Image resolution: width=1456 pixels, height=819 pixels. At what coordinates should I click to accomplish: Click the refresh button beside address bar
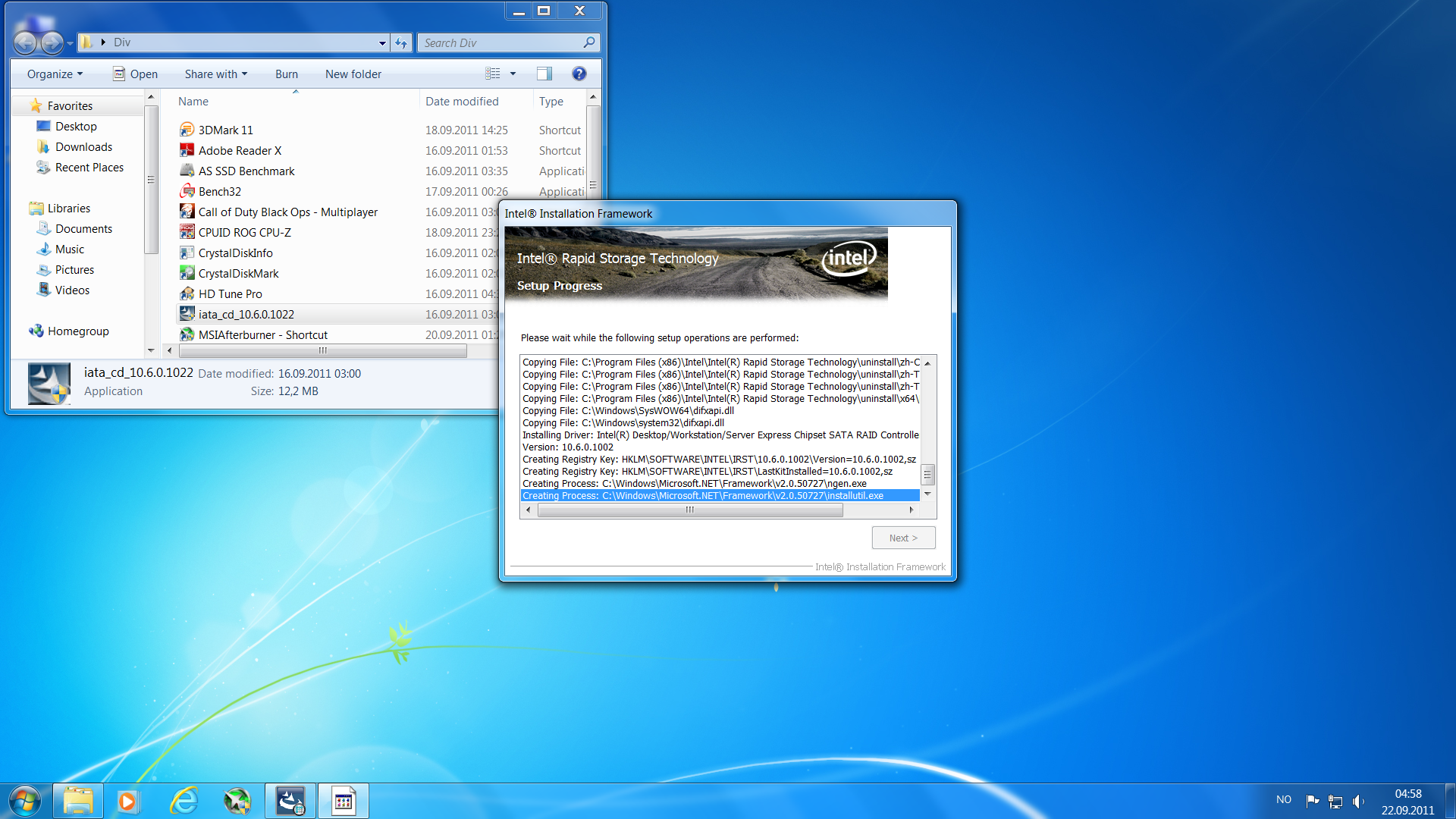[401, 42]
